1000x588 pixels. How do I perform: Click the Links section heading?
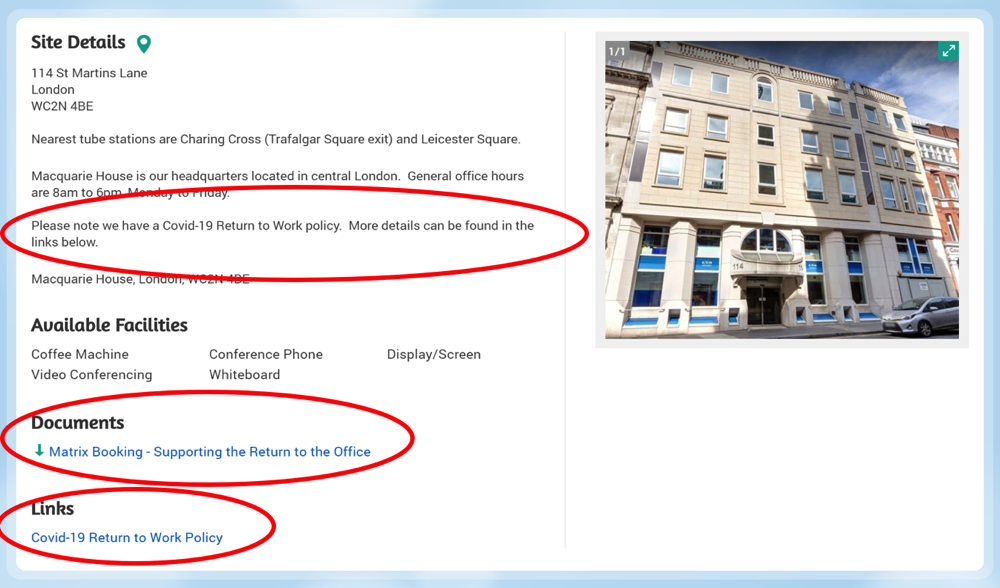[52, 509]
